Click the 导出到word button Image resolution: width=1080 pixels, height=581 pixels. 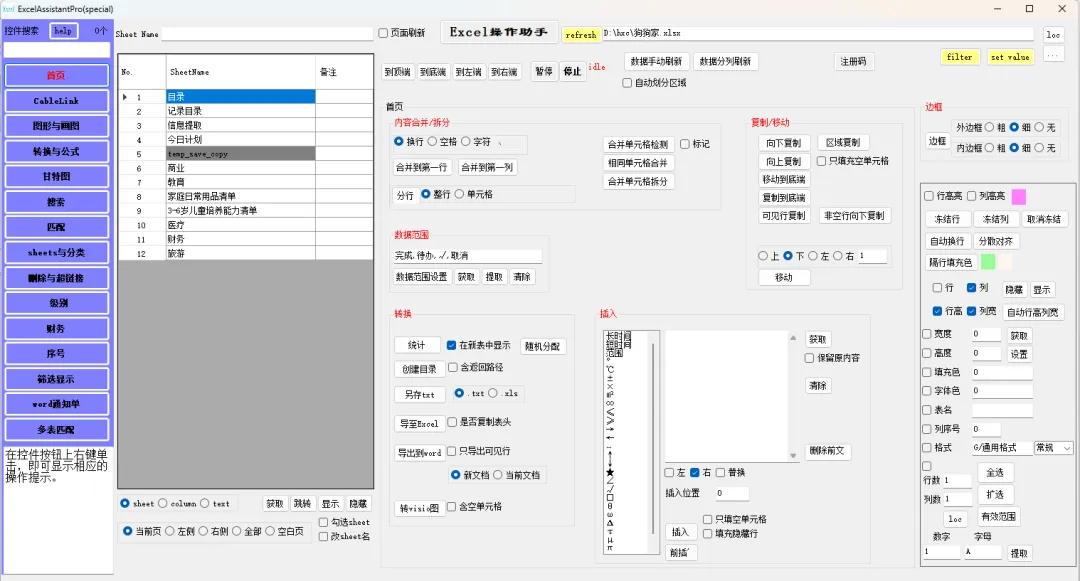tap(419, 452)
